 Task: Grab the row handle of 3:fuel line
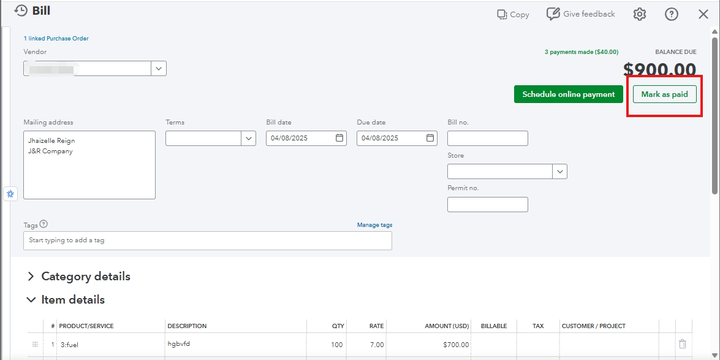[35, 344]
